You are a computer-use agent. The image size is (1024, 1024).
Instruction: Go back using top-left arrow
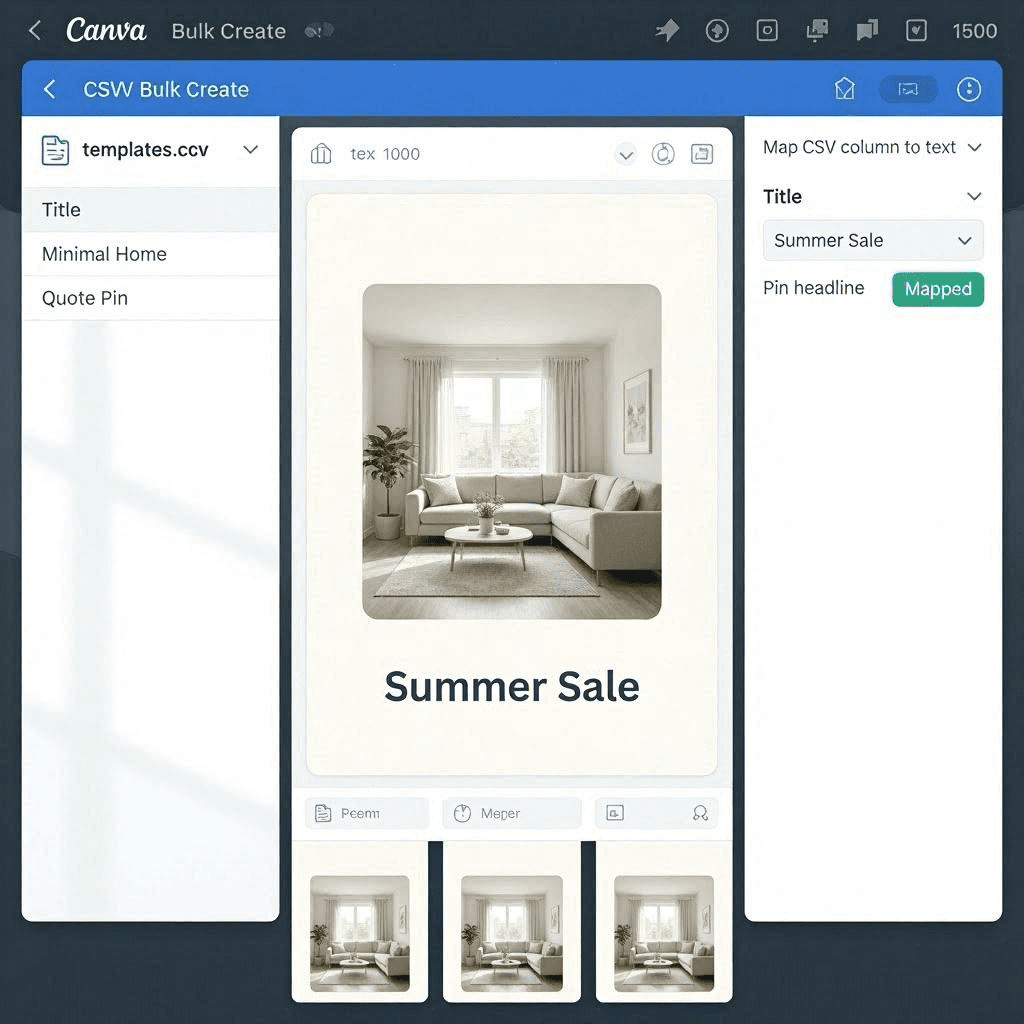click(x=35, y=30)
